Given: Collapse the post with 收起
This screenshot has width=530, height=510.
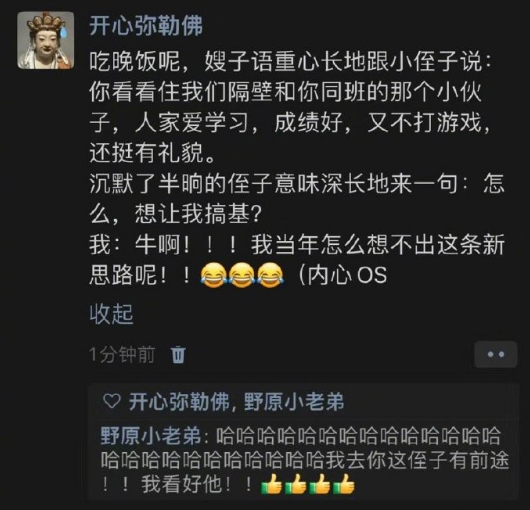Looking at the screenshot, I should click(111, 314).
